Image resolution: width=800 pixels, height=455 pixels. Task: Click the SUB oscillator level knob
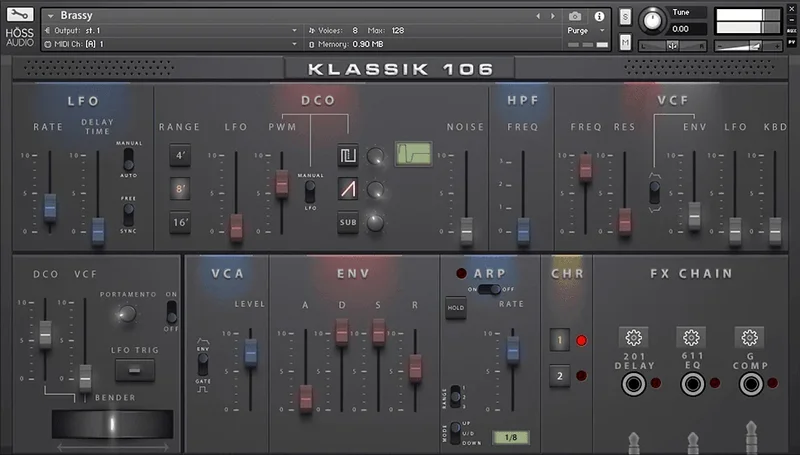(376, 223)
